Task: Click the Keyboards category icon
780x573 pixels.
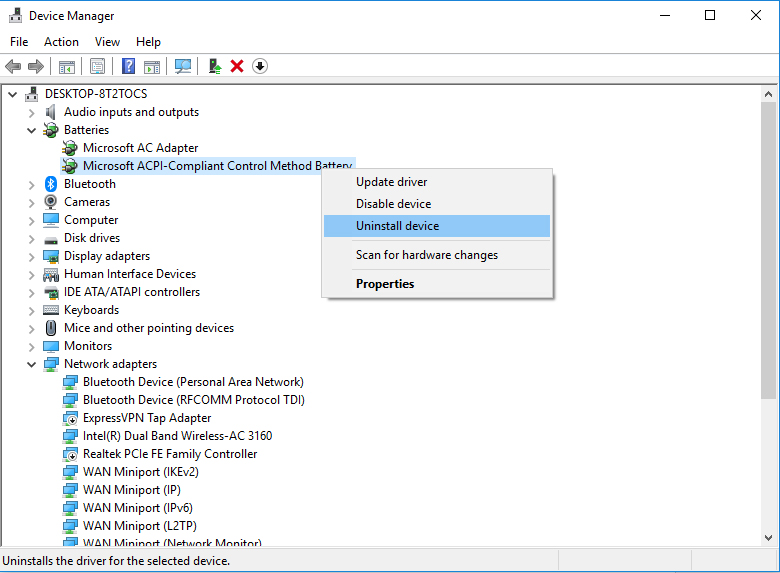Action: point(51,310)
